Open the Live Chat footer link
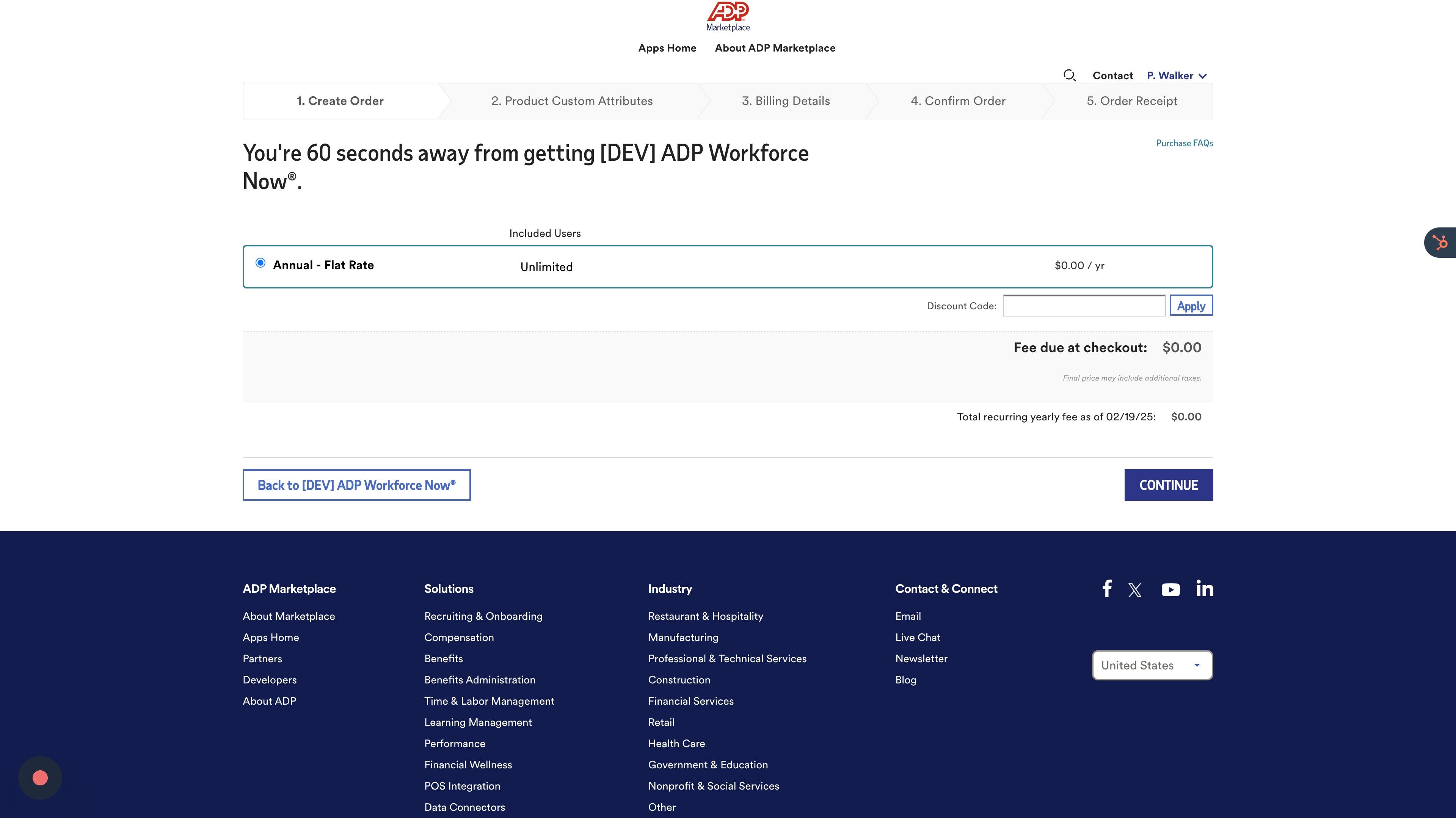The width and height of the screenshot is (1456, 818). 917,637
